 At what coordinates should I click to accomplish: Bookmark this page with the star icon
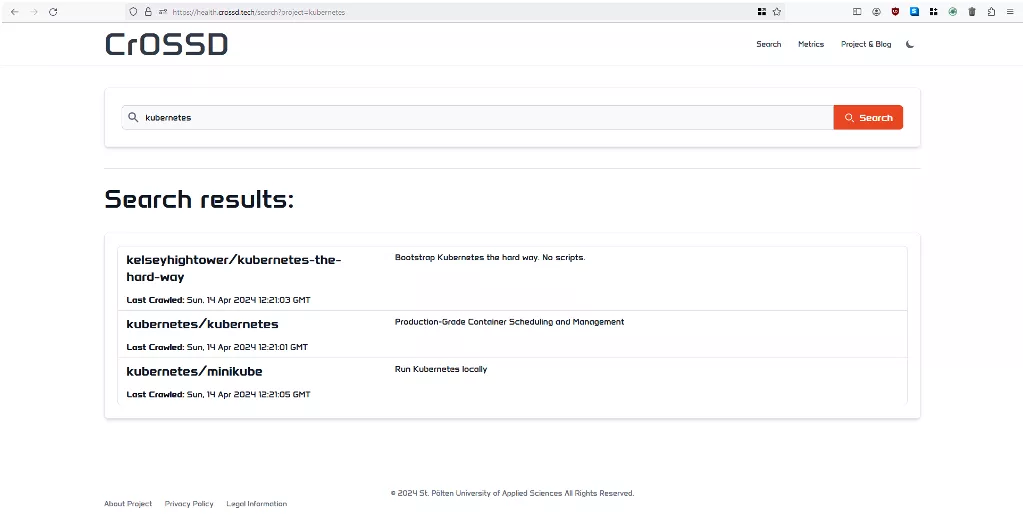pos(776,12)
